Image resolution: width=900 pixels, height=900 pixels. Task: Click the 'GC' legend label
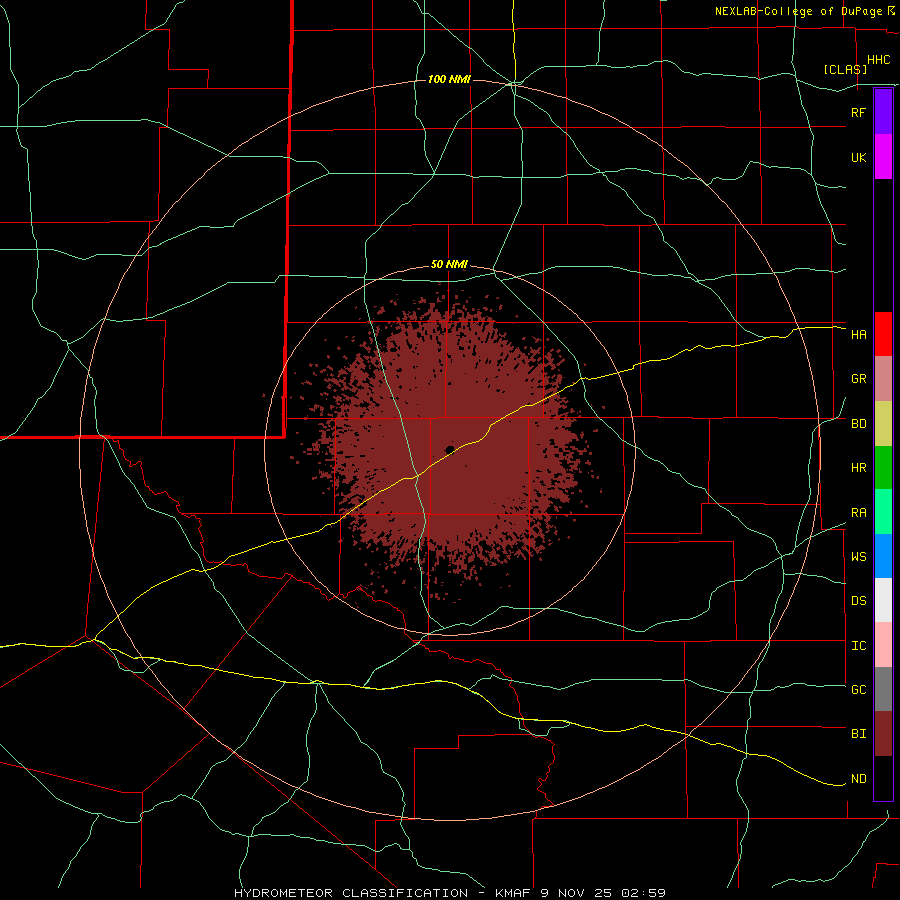coord(858,690)
